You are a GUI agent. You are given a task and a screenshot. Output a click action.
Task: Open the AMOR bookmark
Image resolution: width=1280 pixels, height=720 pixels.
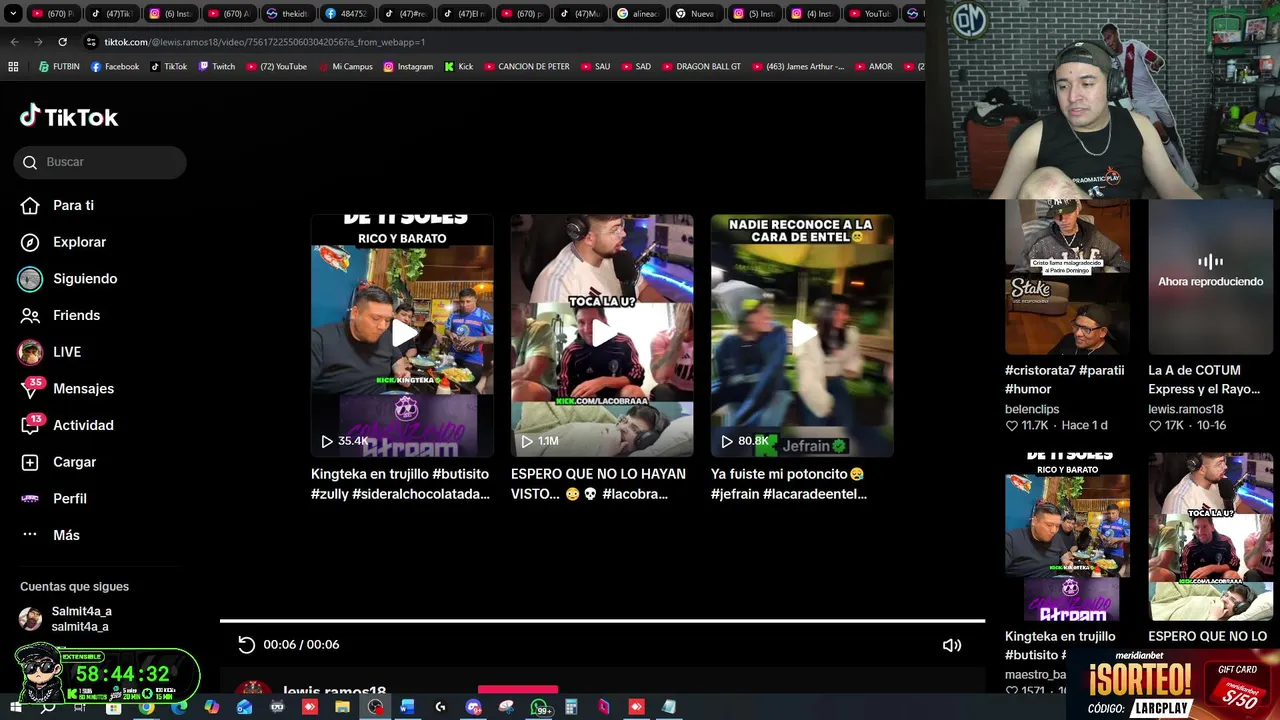click(x=872, y=67)
